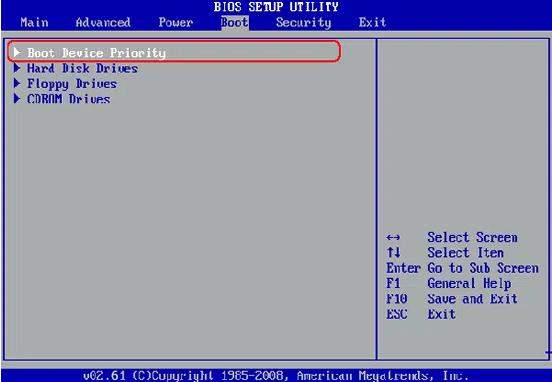Click the 'Save and Exit' help text
The height and width of the screenshot is (382, 552).
coord(472,299)
